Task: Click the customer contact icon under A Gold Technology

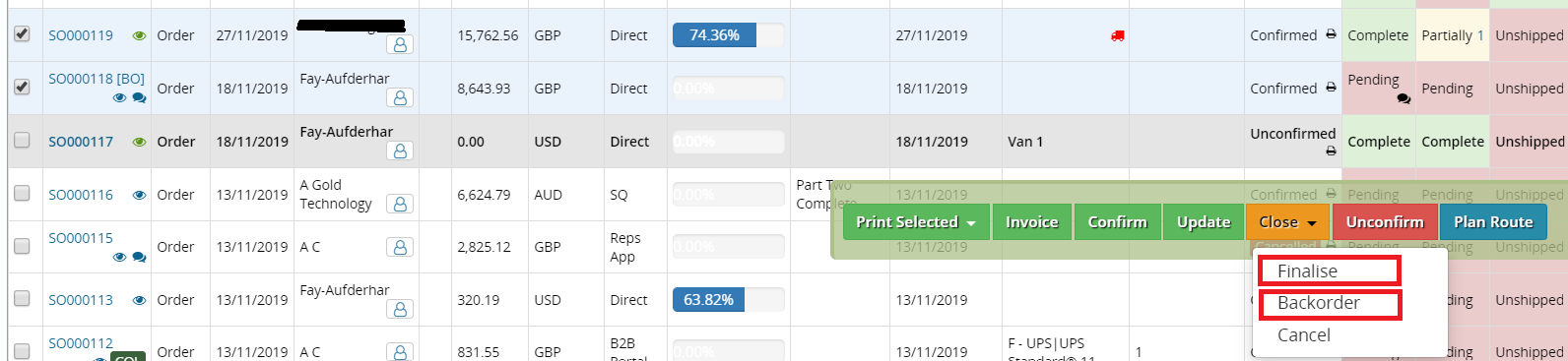Action: [400, 204]
